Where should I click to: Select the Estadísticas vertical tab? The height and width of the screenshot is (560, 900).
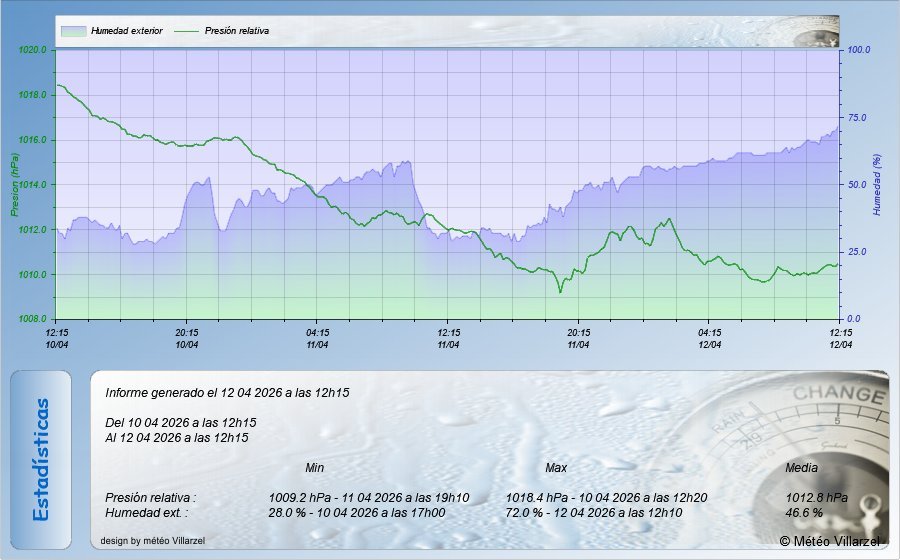[41, 459]
